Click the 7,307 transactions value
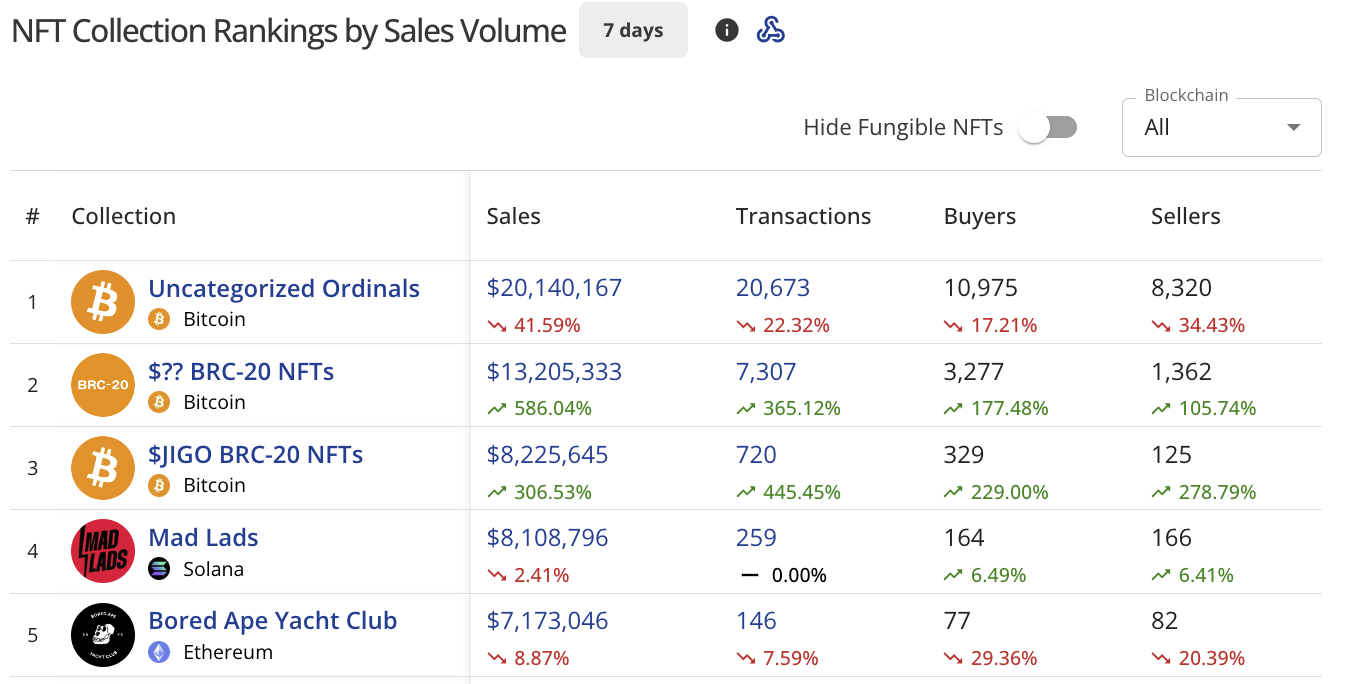The image size is (1356, 684). point(766,371)
